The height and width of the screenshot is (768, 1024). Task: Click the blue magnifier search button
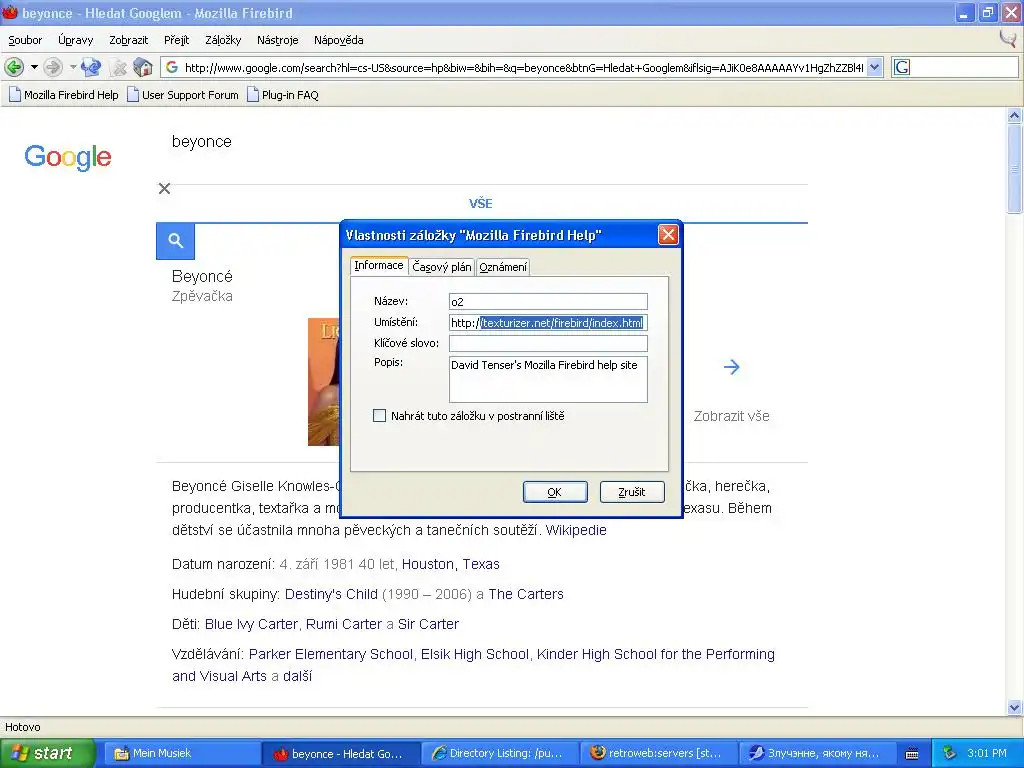click(175, 241)
